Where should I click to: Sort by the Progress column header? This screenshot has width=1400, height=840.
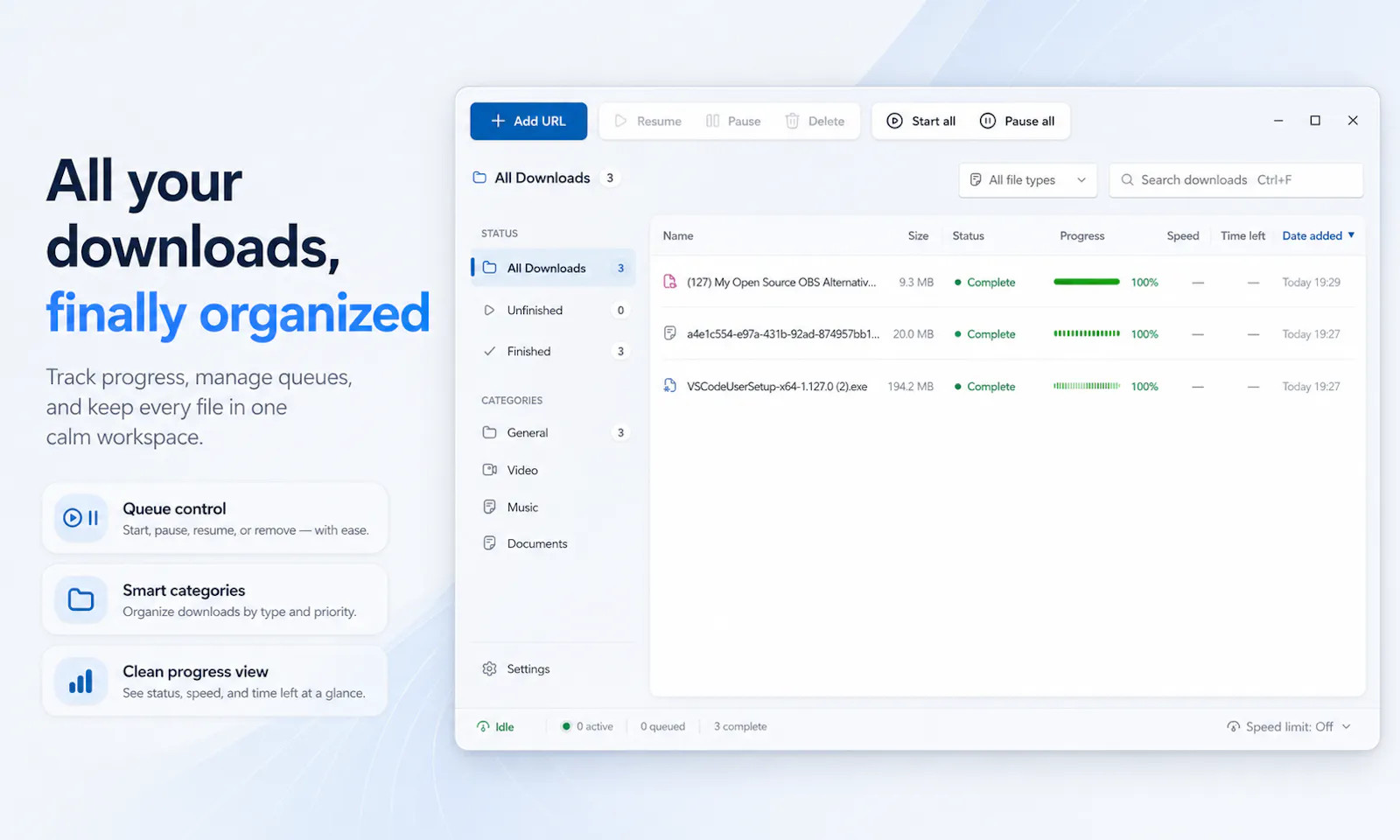[x=1081, y=235]
